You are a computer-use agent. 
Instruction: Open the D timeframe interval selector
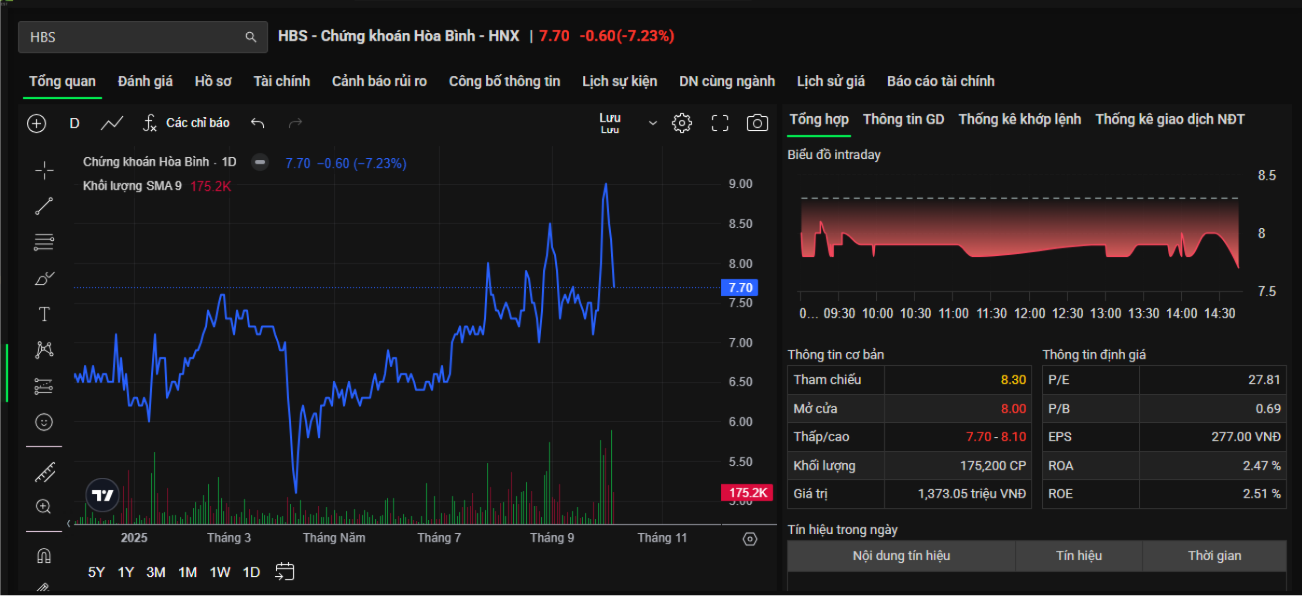74,123
